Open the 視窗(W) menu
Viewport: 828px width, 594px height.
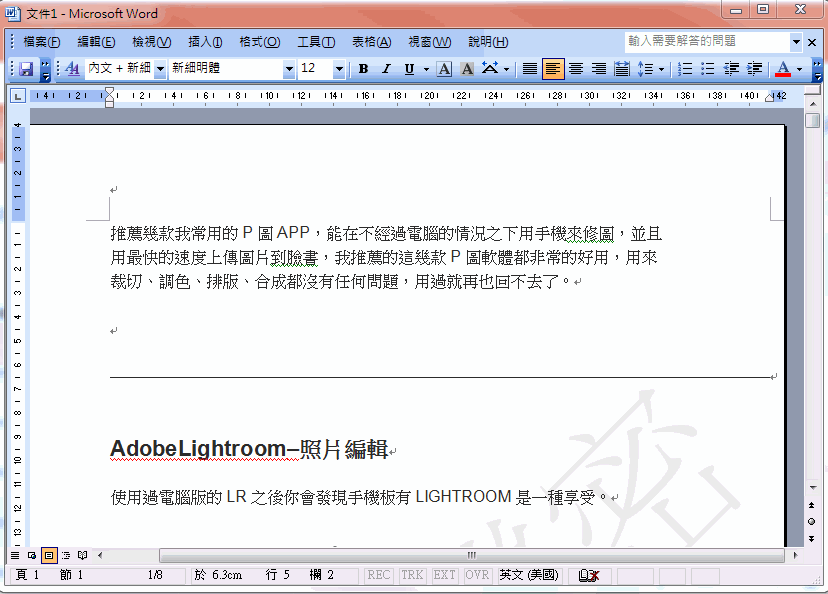tap(430, 42)
